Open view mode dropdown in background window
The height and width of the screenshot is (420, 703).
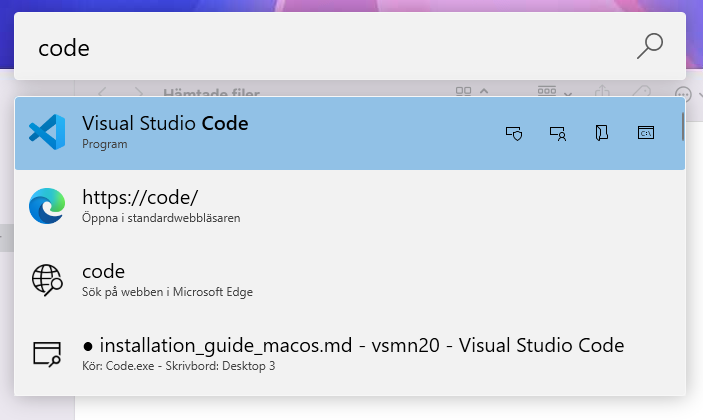coord(472,91)
